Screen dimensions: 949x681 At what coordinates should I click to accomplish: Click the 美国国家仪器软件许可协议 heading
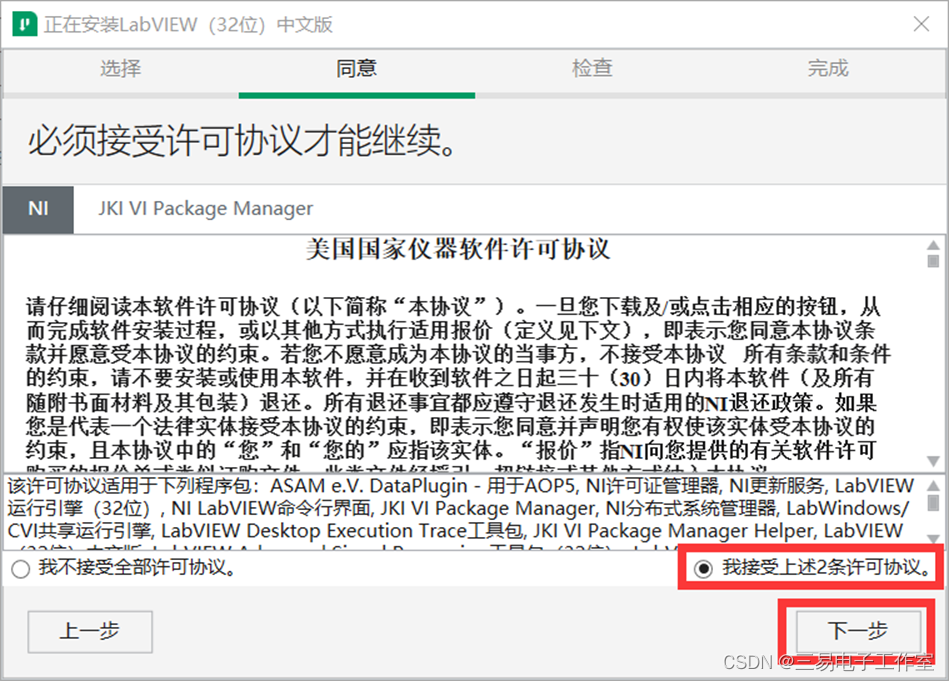pyautogui.click(x=458, y=249)
